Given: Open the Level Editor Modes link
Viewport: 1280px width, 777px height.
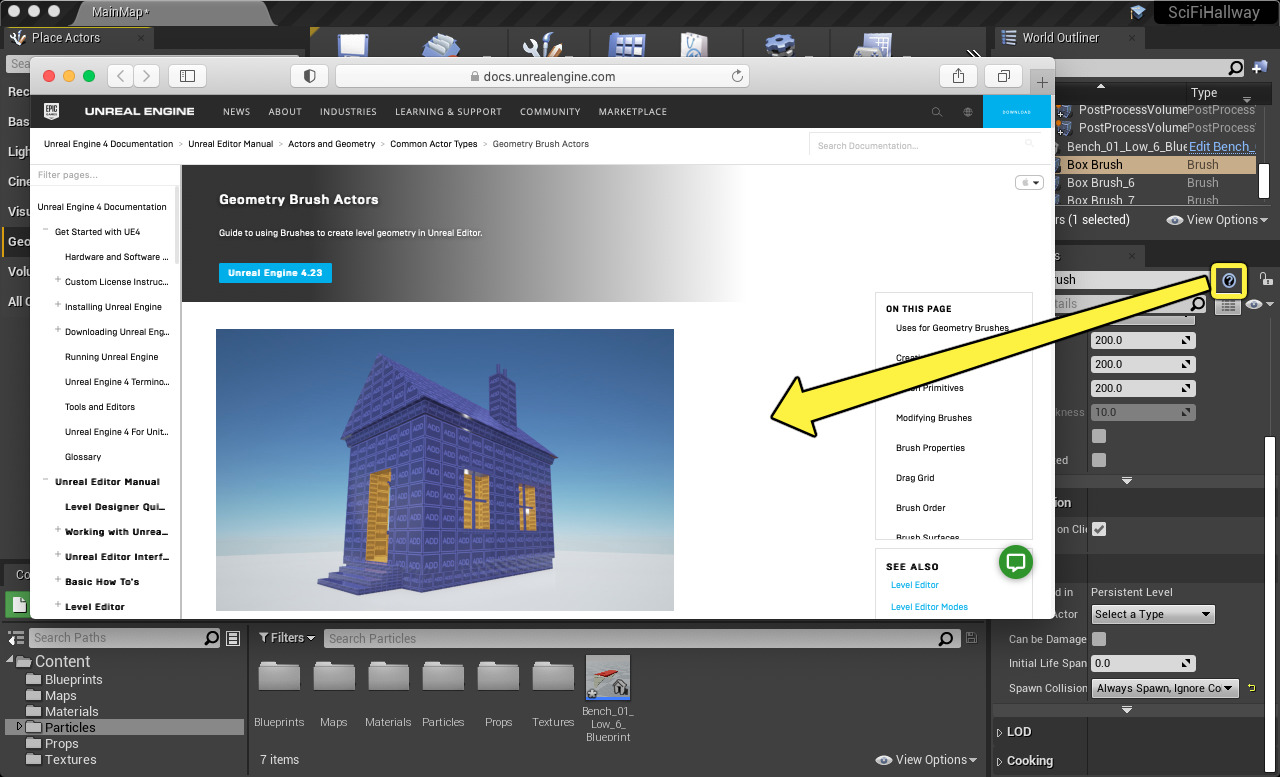Looking at the screenshot, I should click(929, 607).
